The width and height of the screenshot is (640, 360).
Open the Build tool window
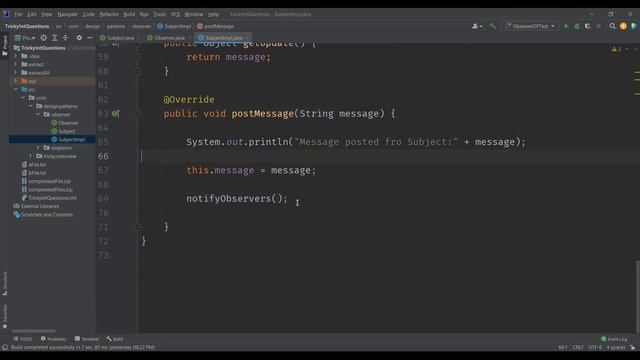pyautogui.click(x=115, y=339)
